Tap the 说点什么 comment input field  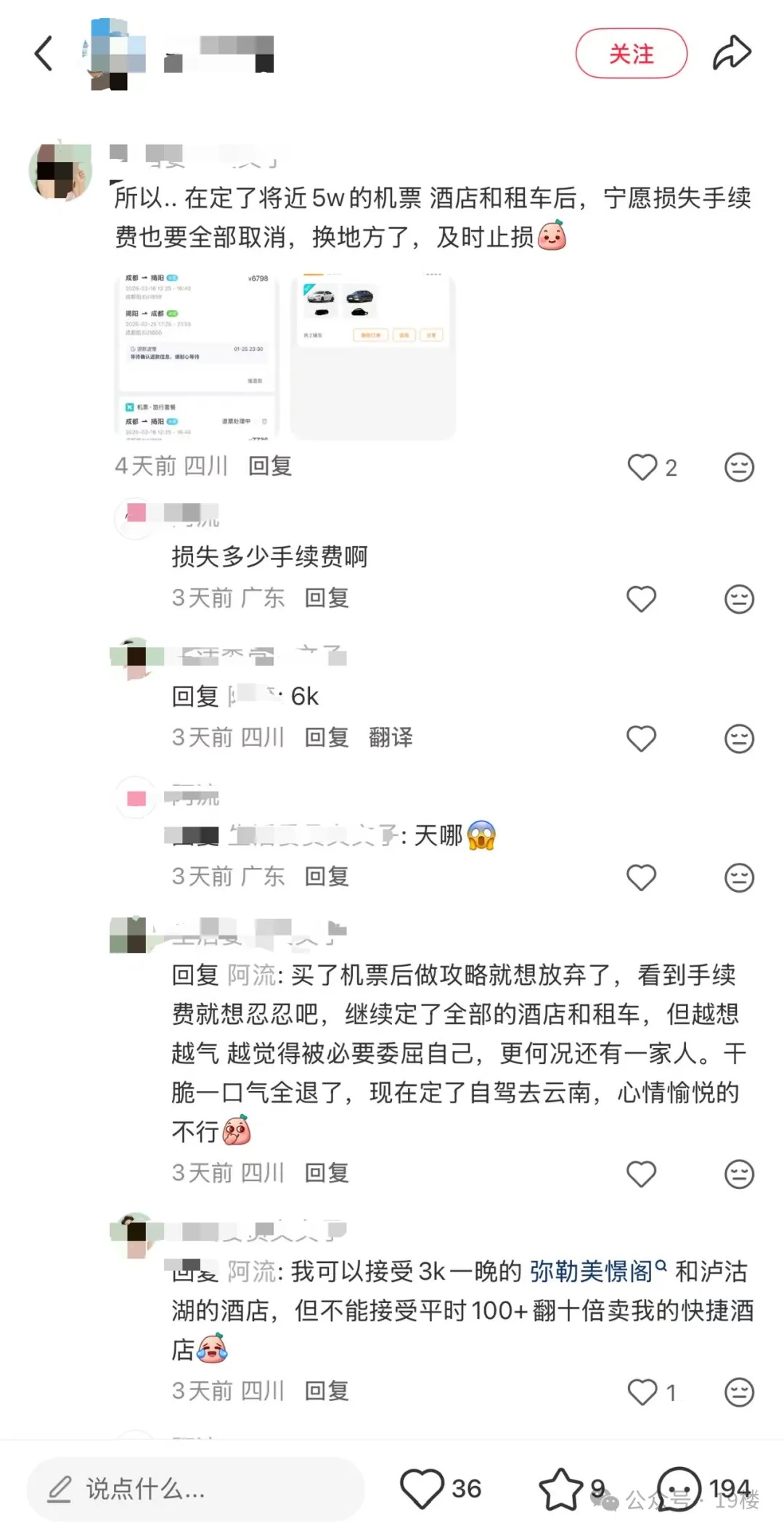point(195,1490)
